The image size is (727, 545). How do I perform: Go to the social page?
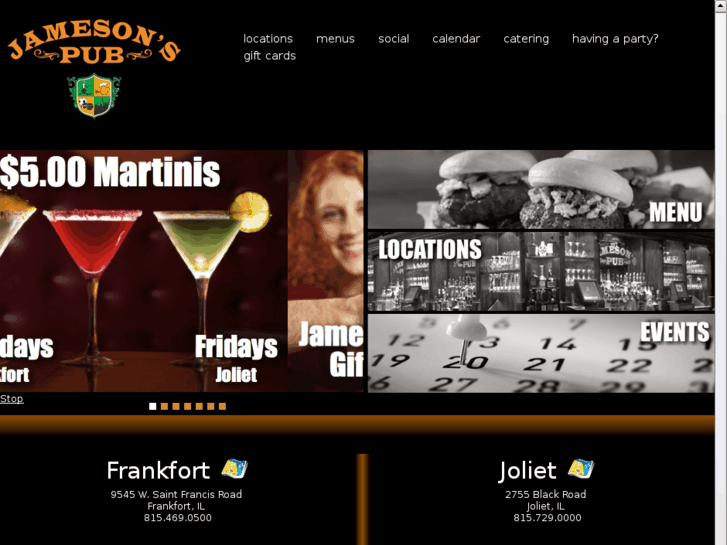[x=394, y=38]
